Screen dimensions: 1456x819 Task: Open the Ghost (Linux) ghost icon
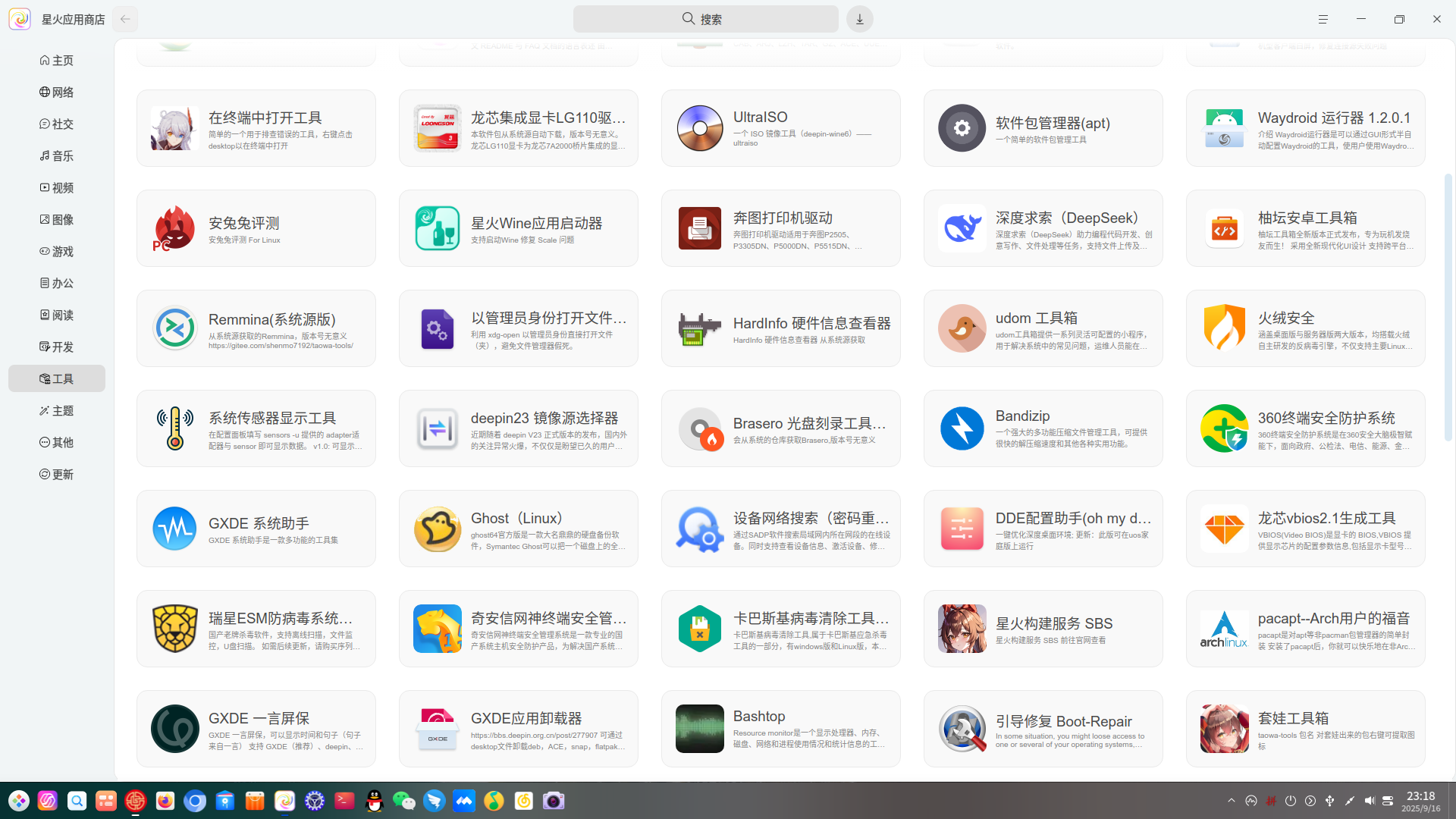click(437, 529)
